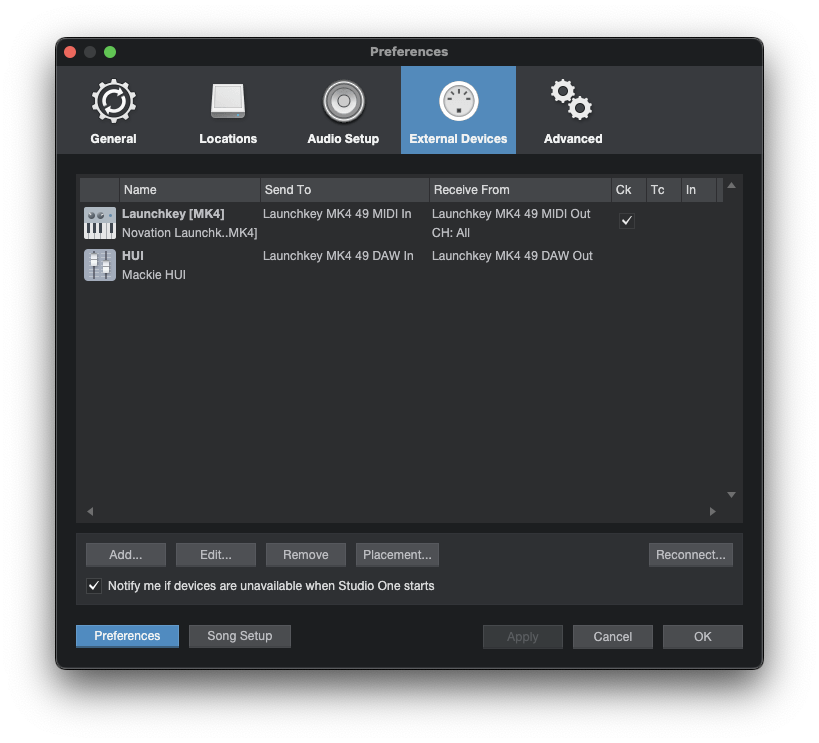This screenshot has height=743, width=819.
Task: Click the In column header
Action: click(698, 190)
